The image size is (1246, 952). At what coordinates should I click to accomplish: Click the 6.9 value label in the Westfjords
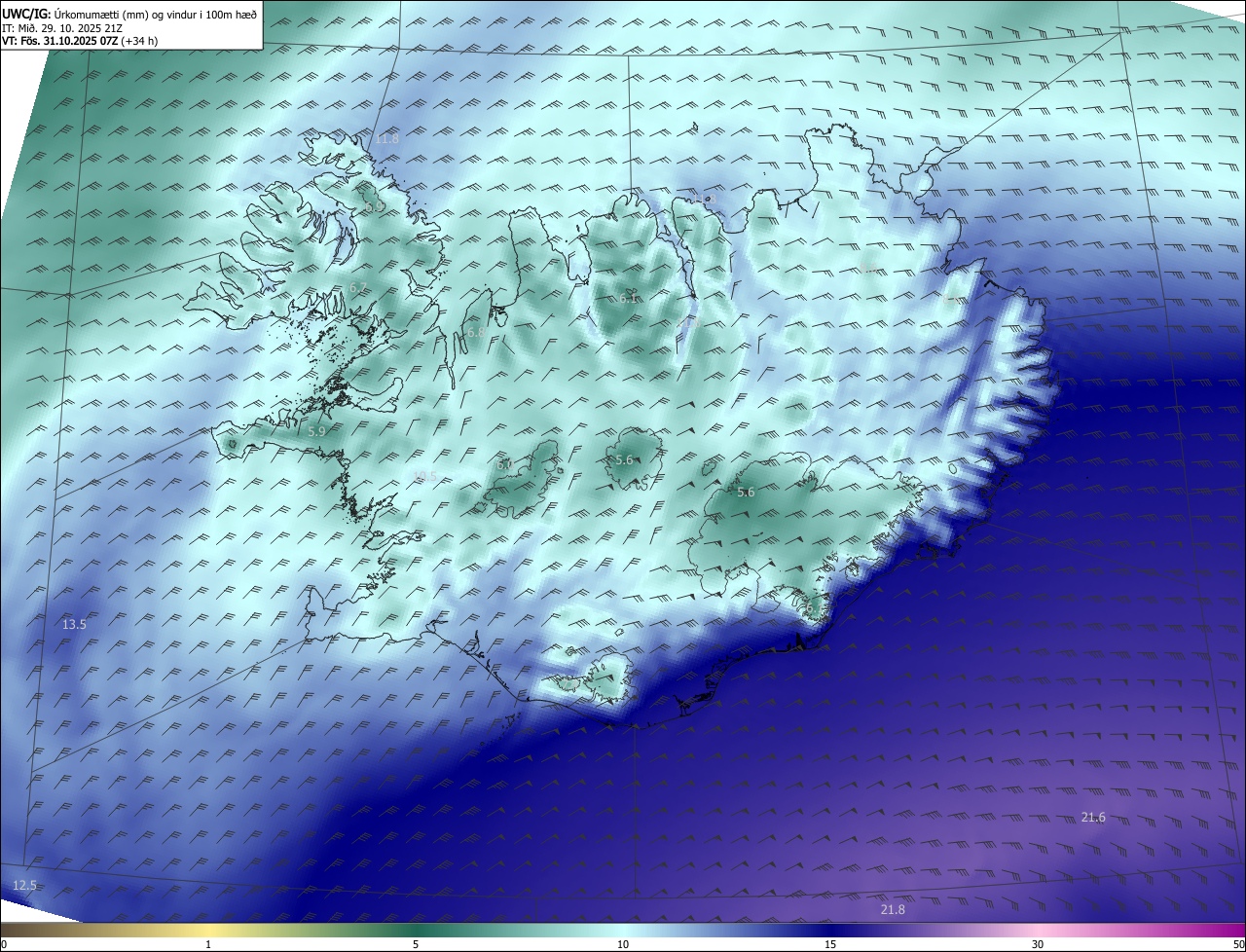click(375, 206)
